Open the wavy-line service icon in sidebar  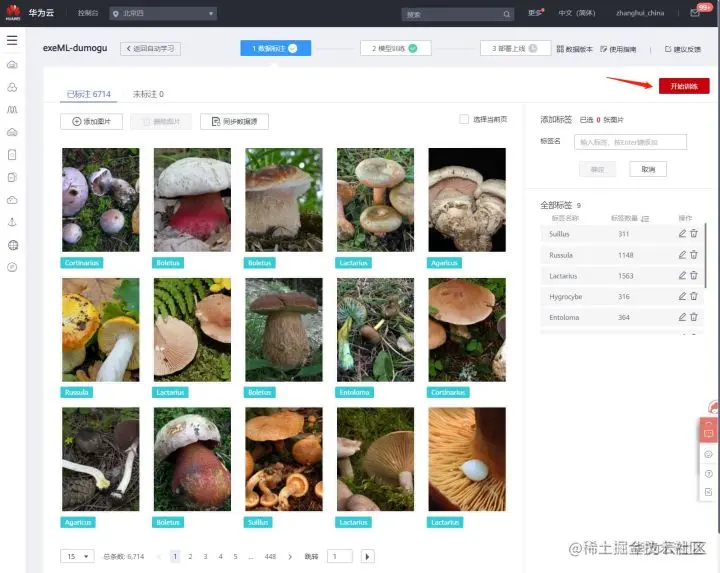coord(12,110)
